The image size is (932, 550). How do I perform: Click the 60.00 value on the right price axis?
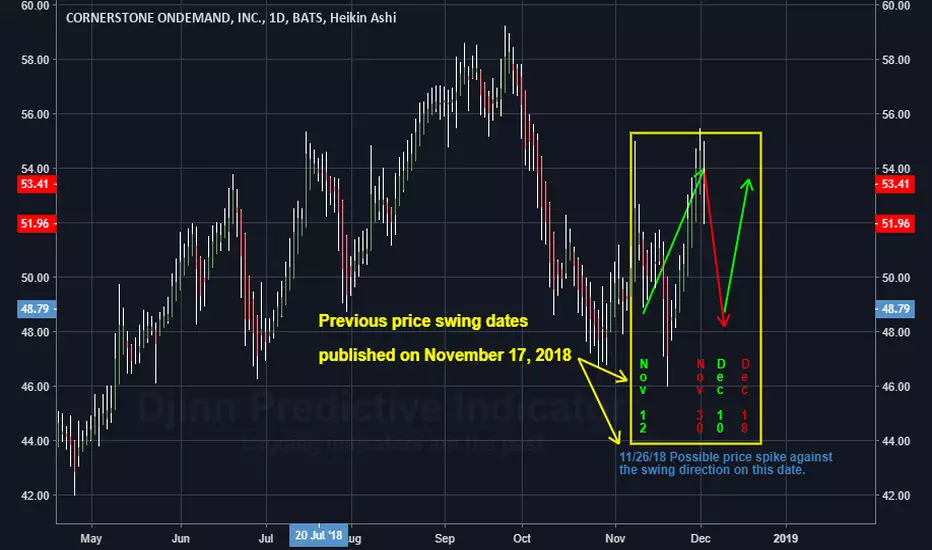(896, 6)
